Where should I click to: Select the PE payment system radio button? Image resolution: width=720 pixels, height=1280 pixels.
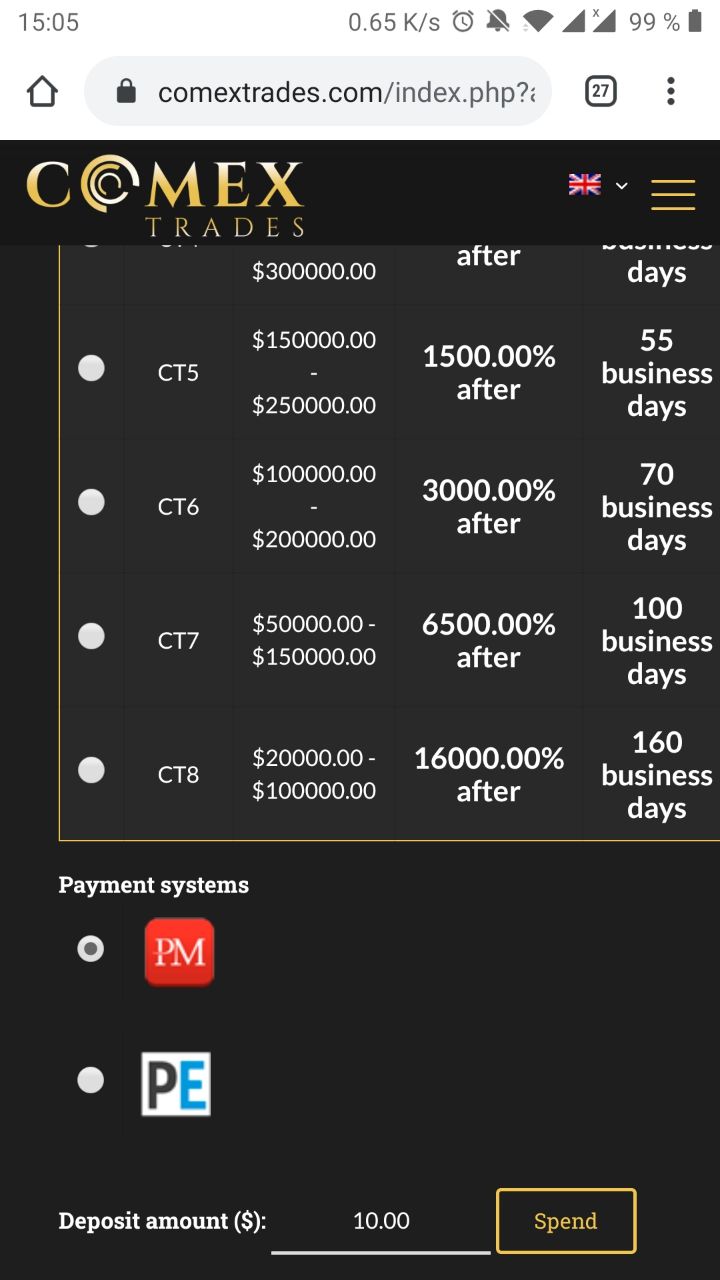(x=91, y=1080)
